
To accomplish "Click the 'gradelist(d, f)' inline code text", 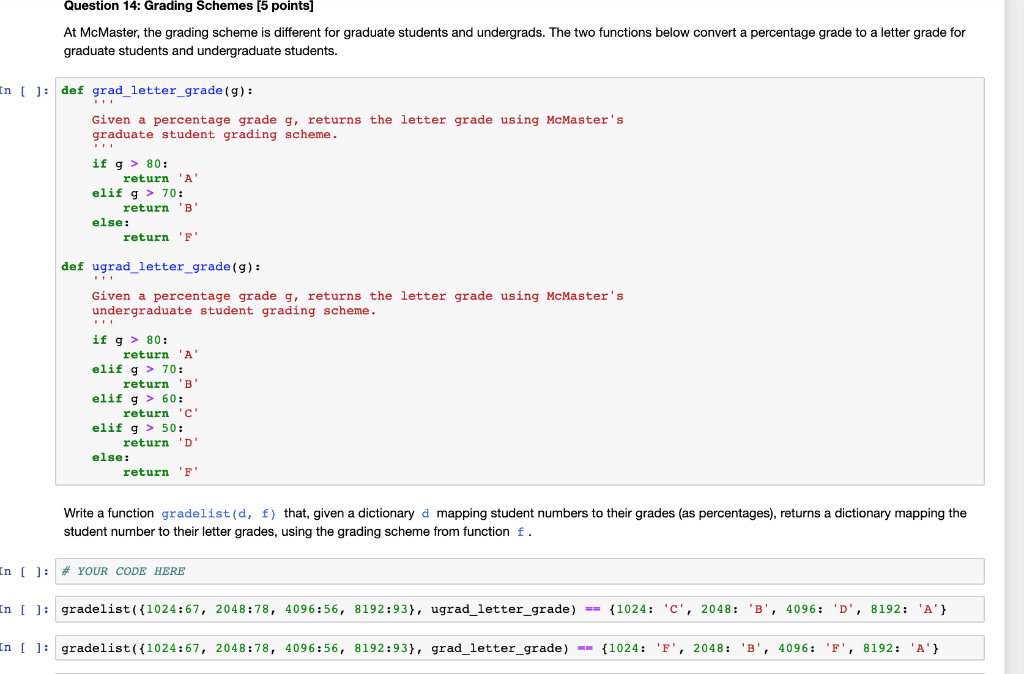I will 219,514.
